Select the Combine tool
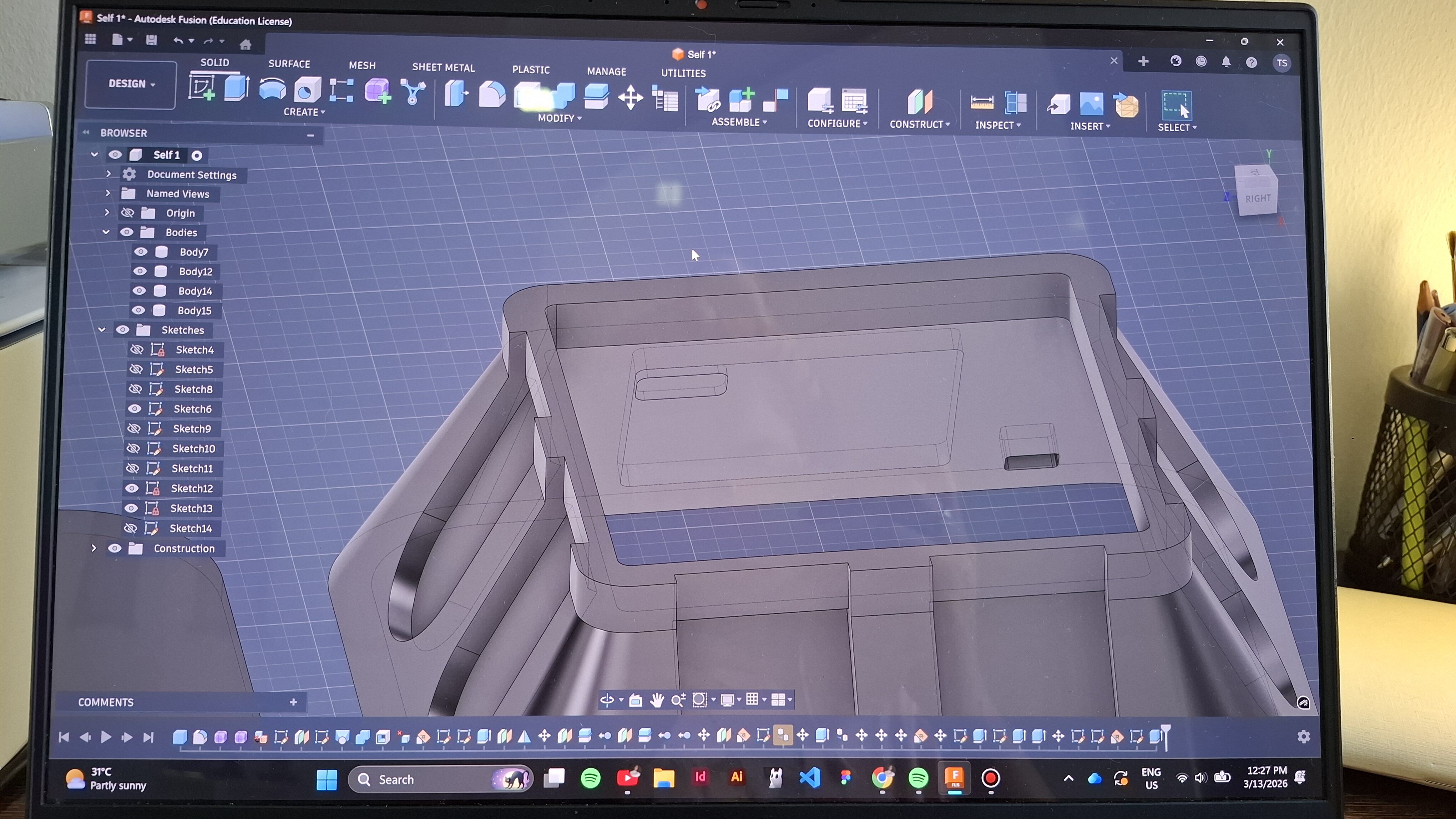 (x=563, y=96)
